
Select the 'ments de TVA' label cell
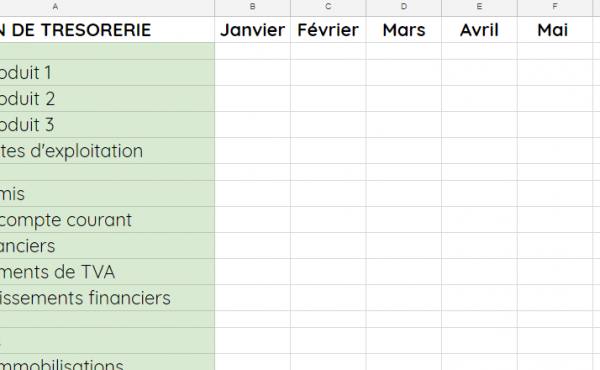[x=107, y=272]
